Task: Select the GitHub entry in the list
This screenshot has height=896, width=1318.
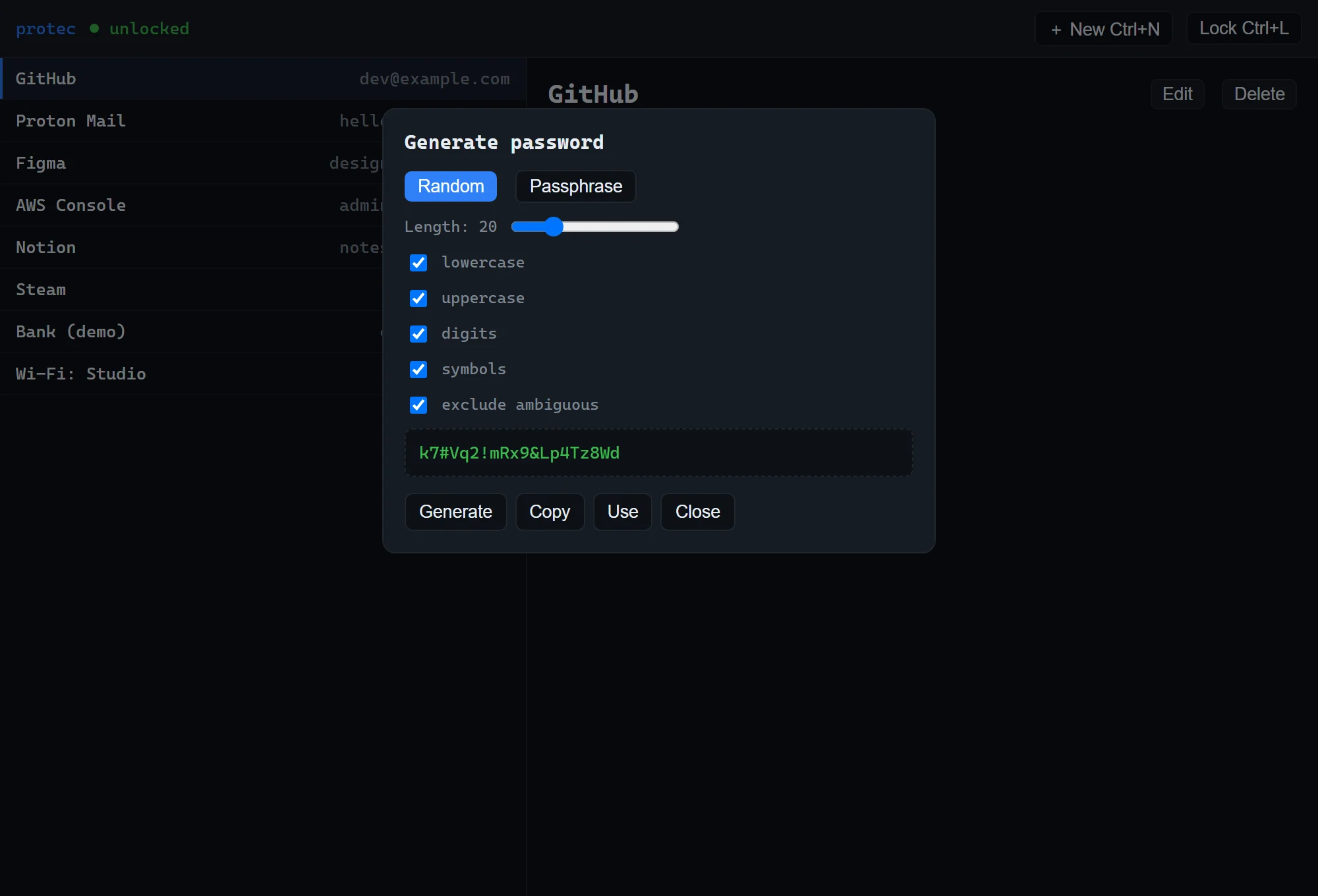Action: coord(264,79)
